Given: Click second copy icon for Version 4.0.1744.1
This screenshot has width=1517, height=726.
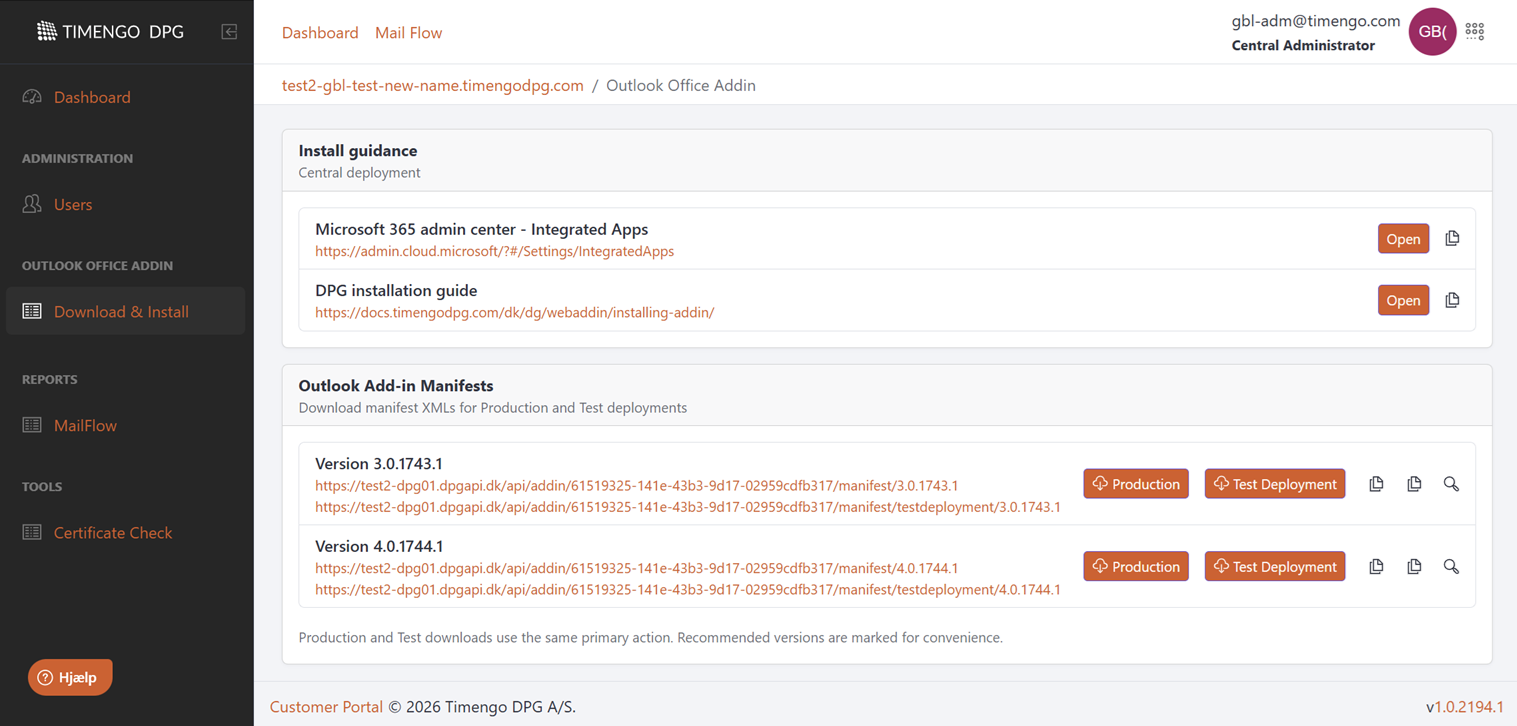Looking at the screenshot, I should click(x=1414, y=567).
